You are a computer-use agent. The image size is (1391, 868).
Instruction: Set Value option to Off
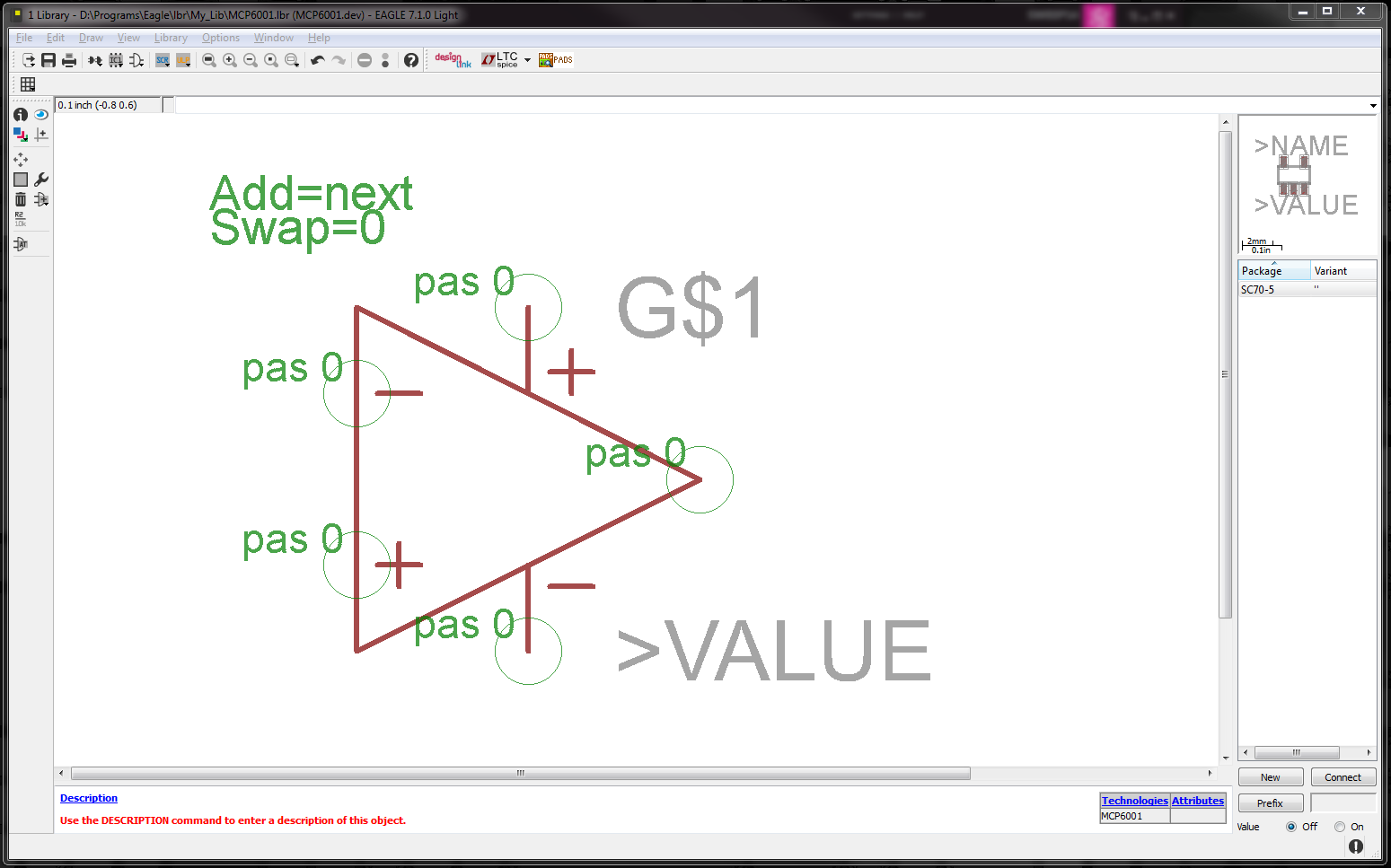(x=1290, y=826)
